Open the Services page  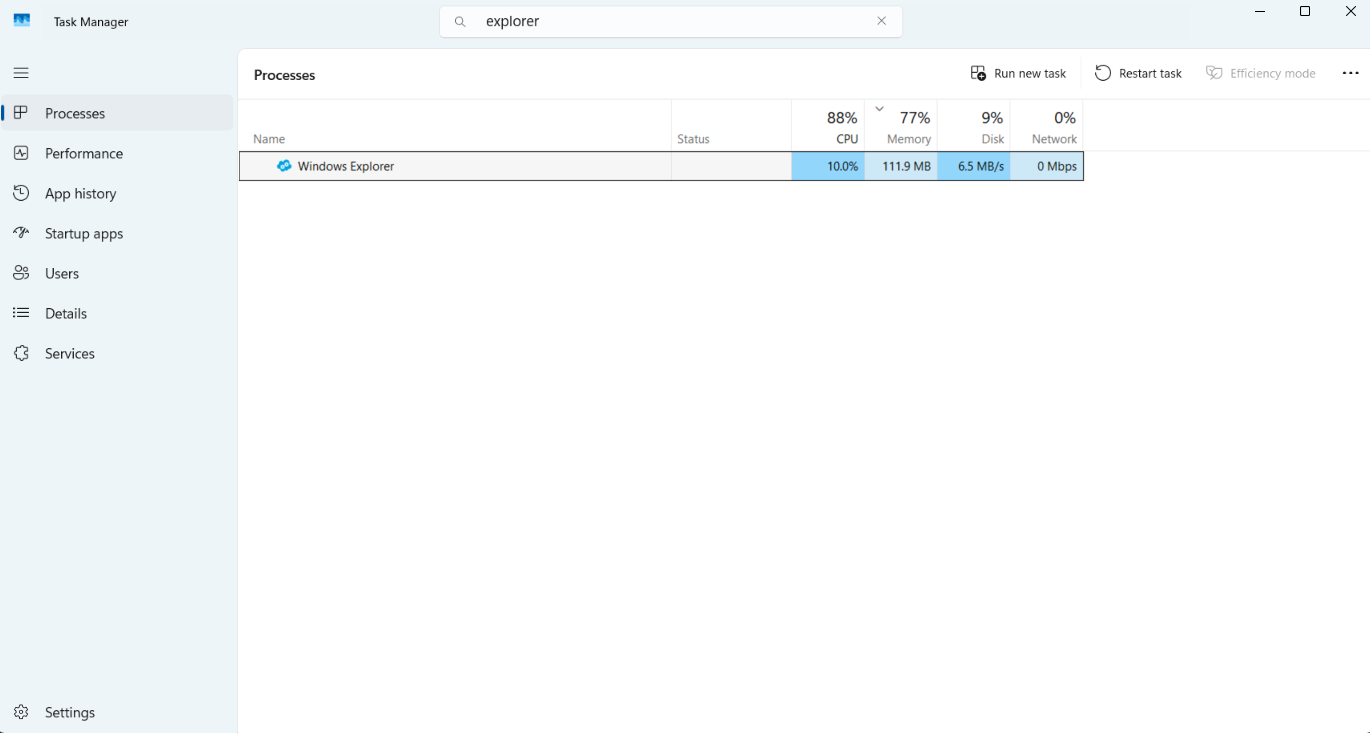click(x=118, y=353)
